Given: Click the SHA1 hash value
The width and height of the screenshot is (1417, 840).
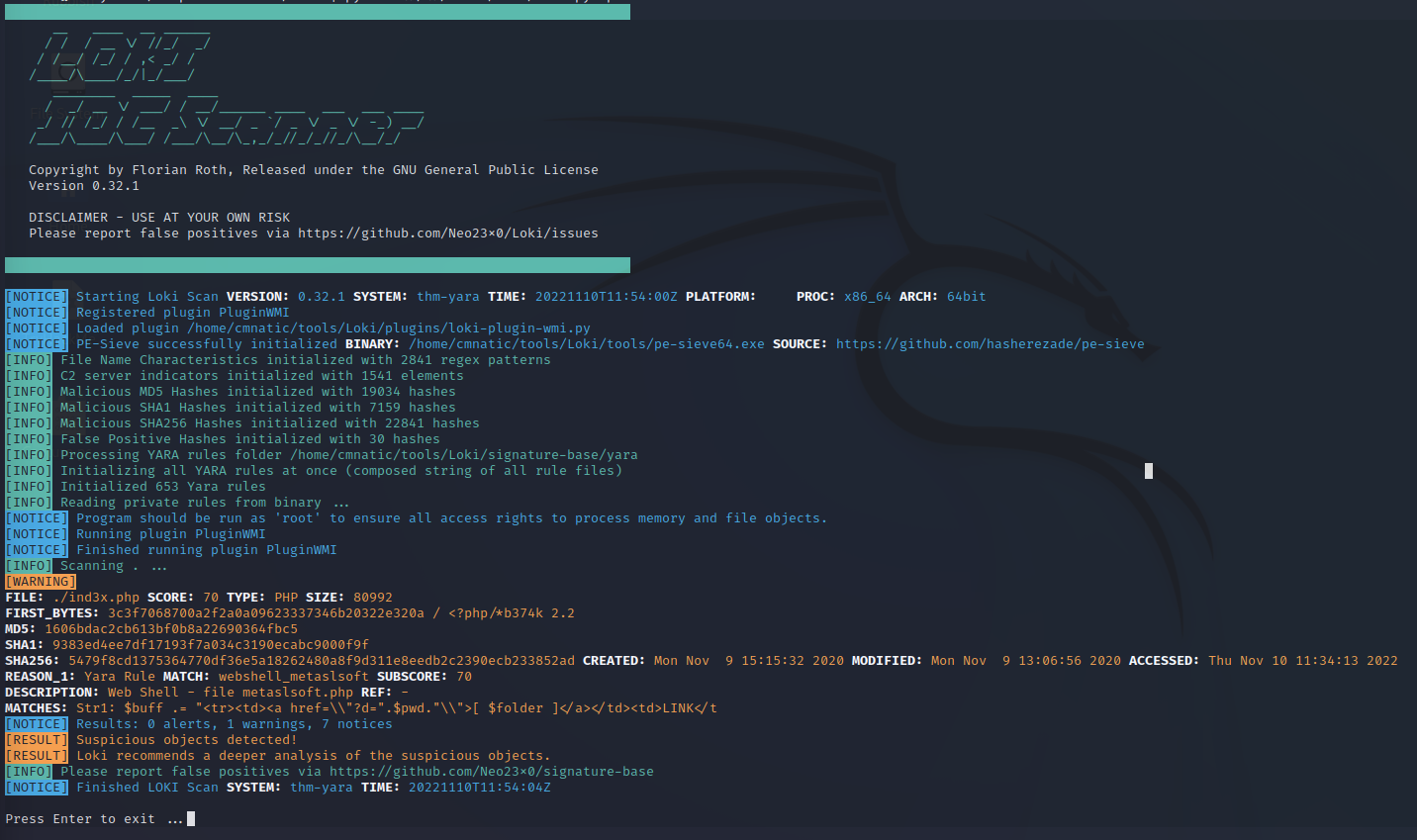Looking at the screenshot, I should click(x=210, y=645).
